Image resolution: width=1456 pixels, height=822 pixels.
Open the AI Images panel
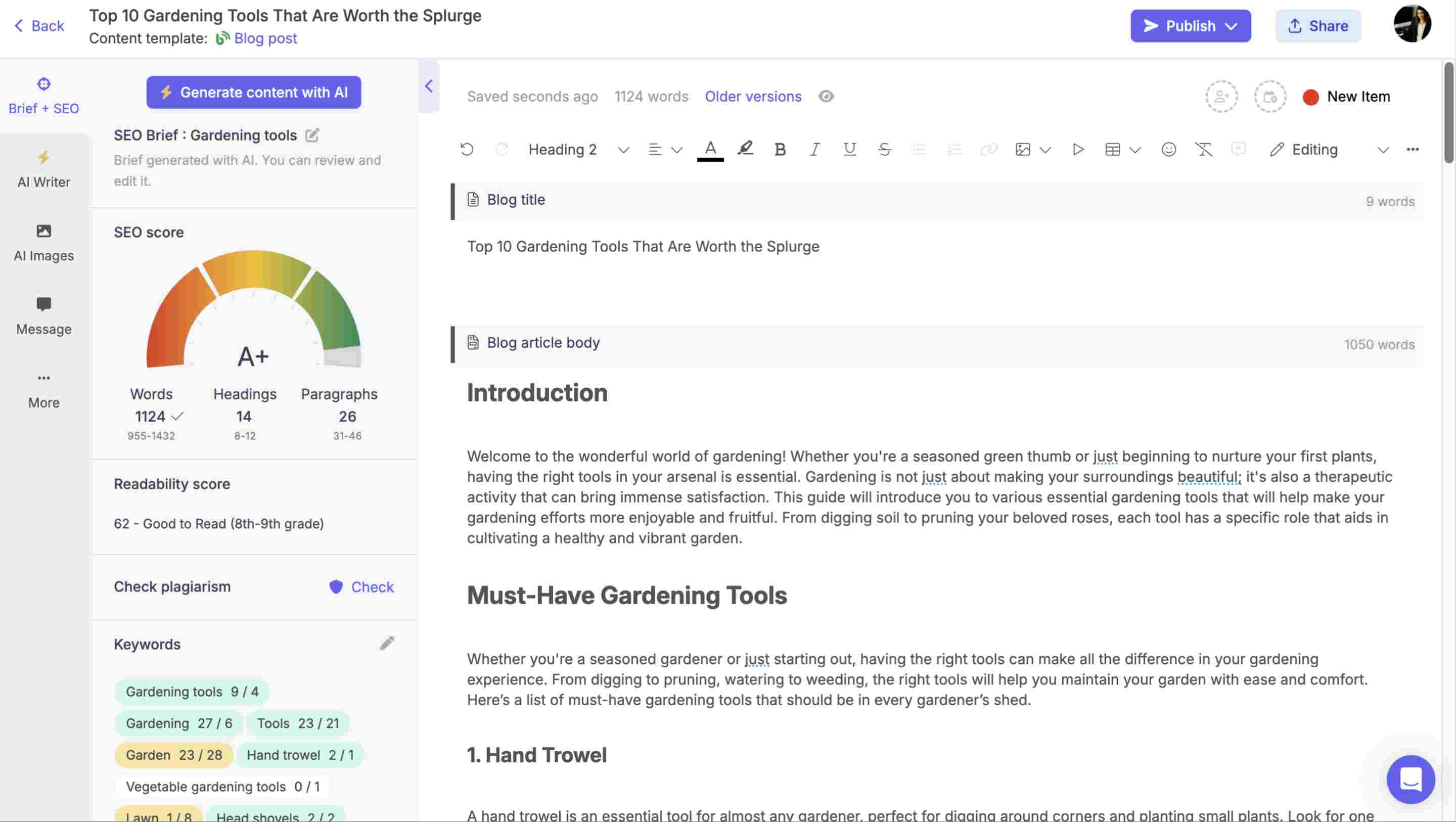(43, 240)
